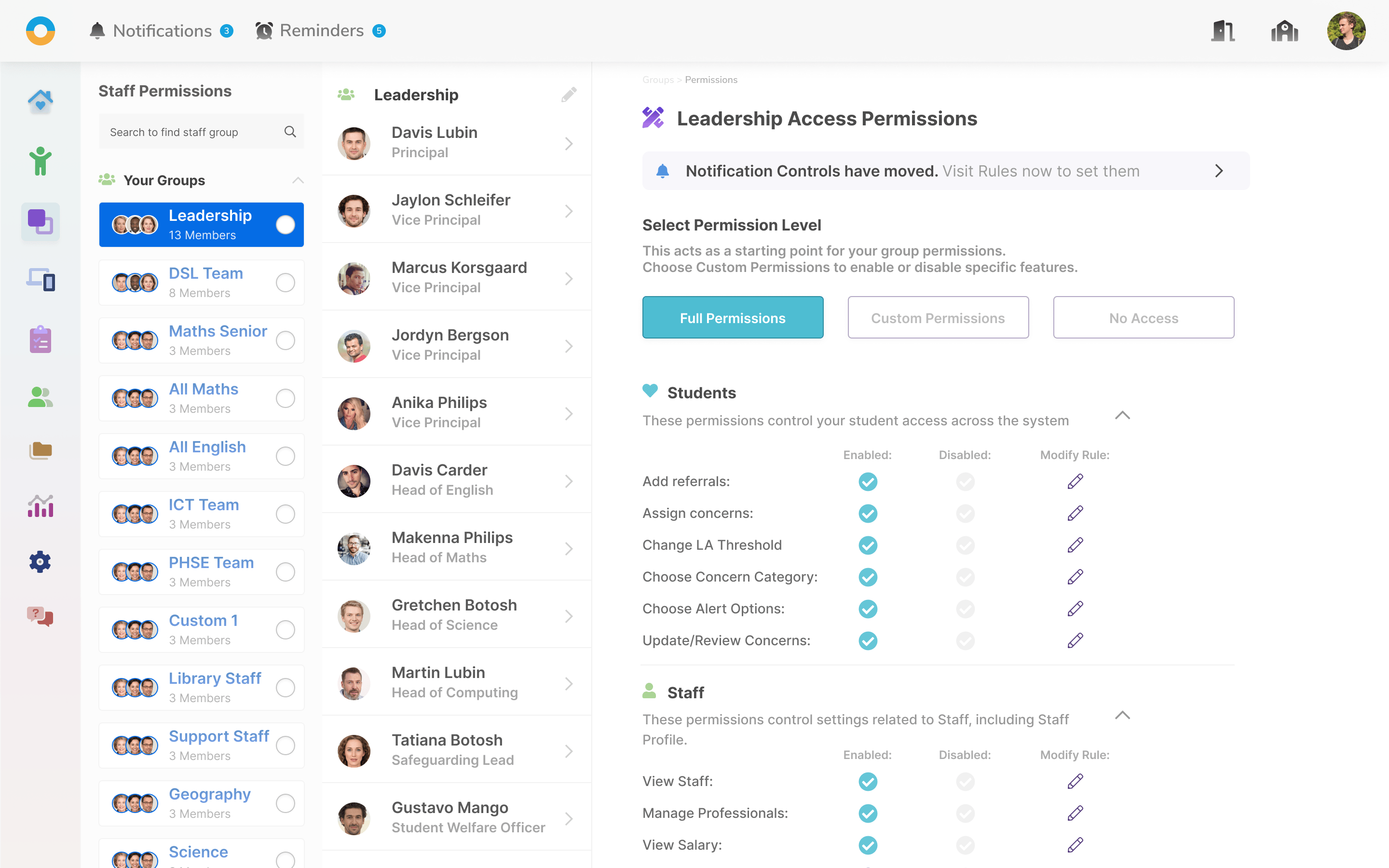Select the Leadership group radio button

tap(285, 225)
